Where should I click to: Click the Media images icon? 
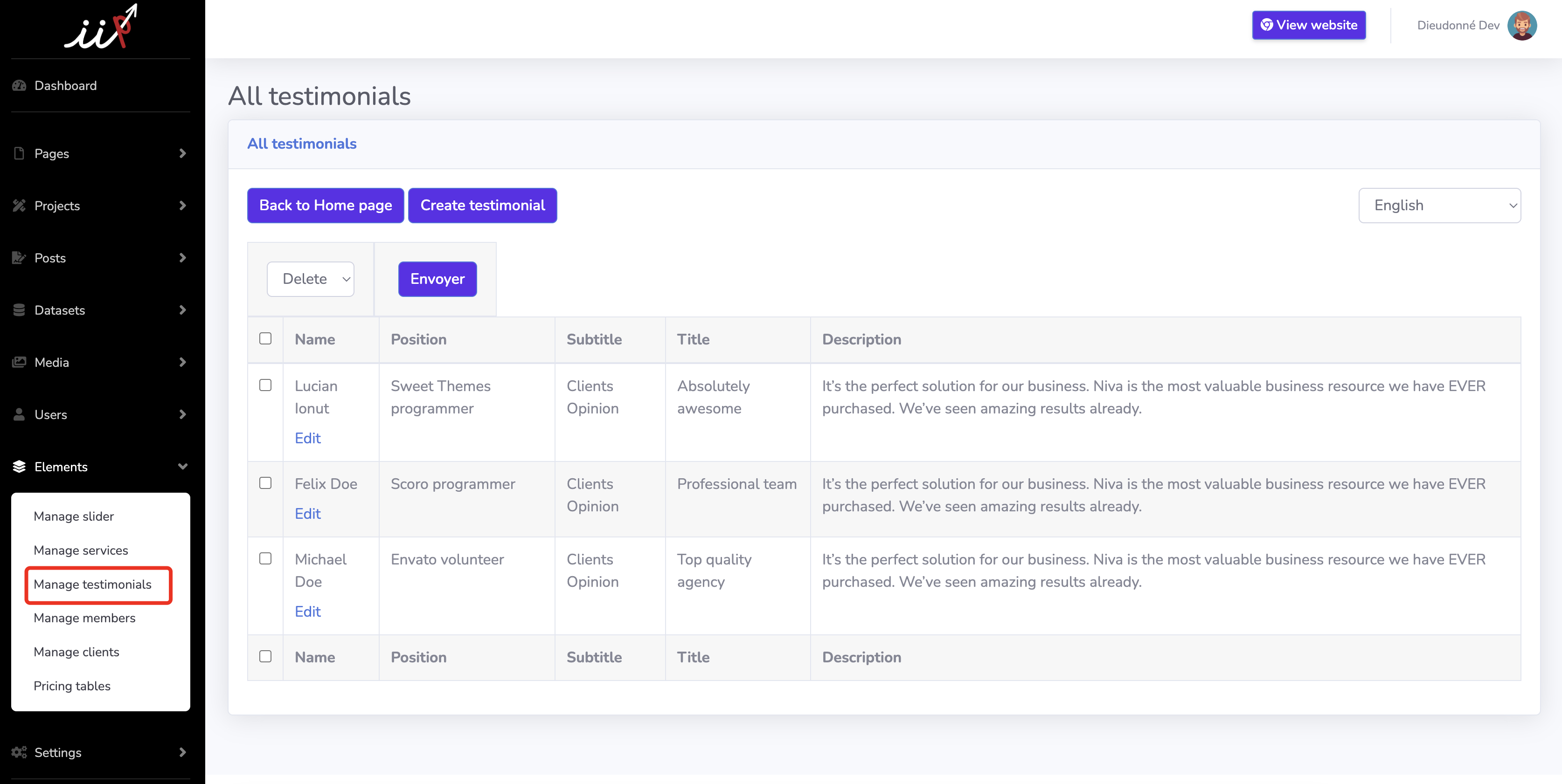pyautogui.click(x=20, y=362)
